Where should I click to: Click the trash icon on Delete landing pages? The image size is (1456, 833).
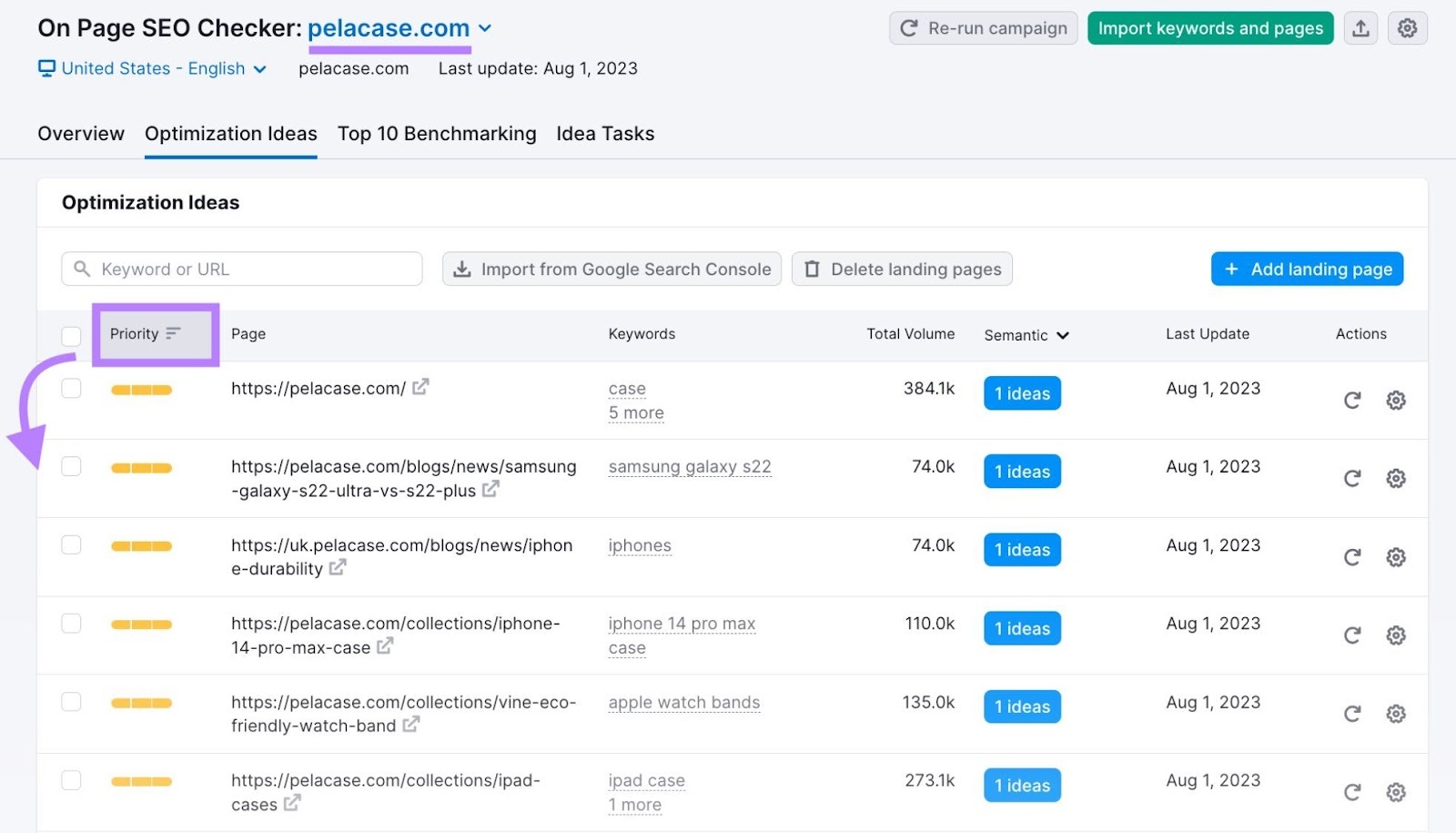coord(811,269)
